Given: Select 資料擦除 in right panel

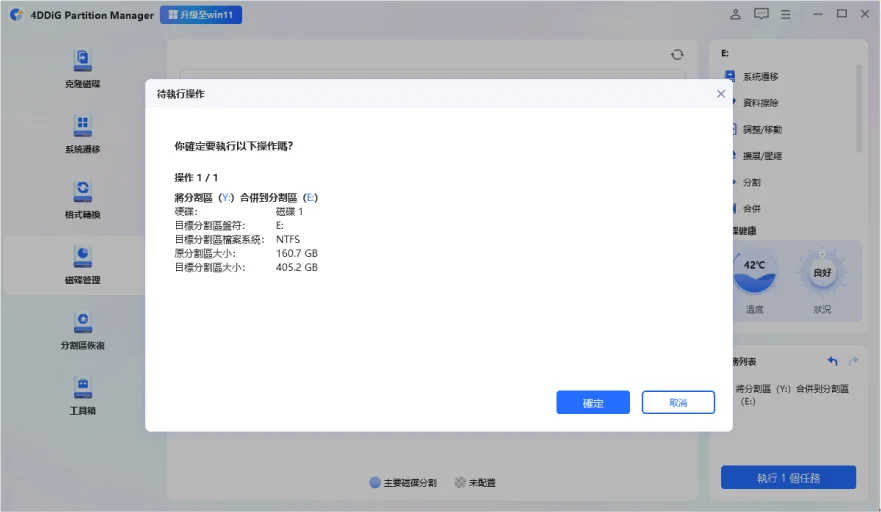Looking at the screenshot, I should pyautogui.click(x=760, y=103).
